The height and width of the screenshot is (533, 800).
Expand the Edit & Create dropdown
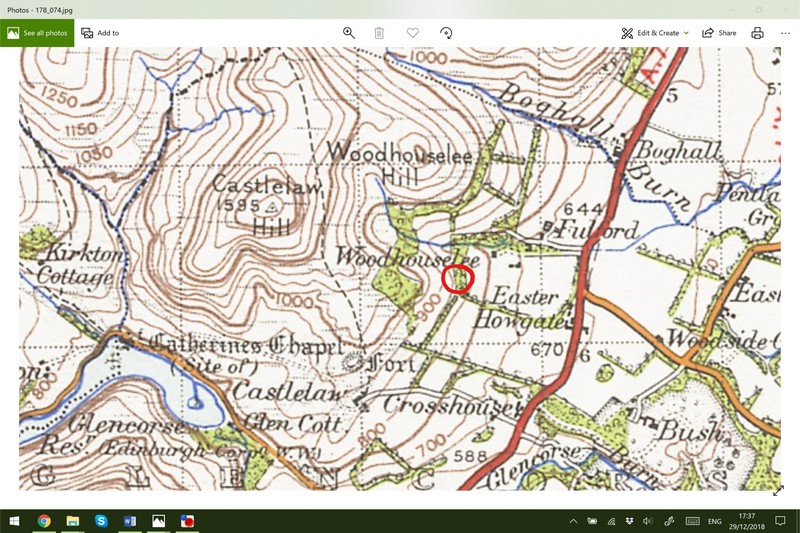655,33
